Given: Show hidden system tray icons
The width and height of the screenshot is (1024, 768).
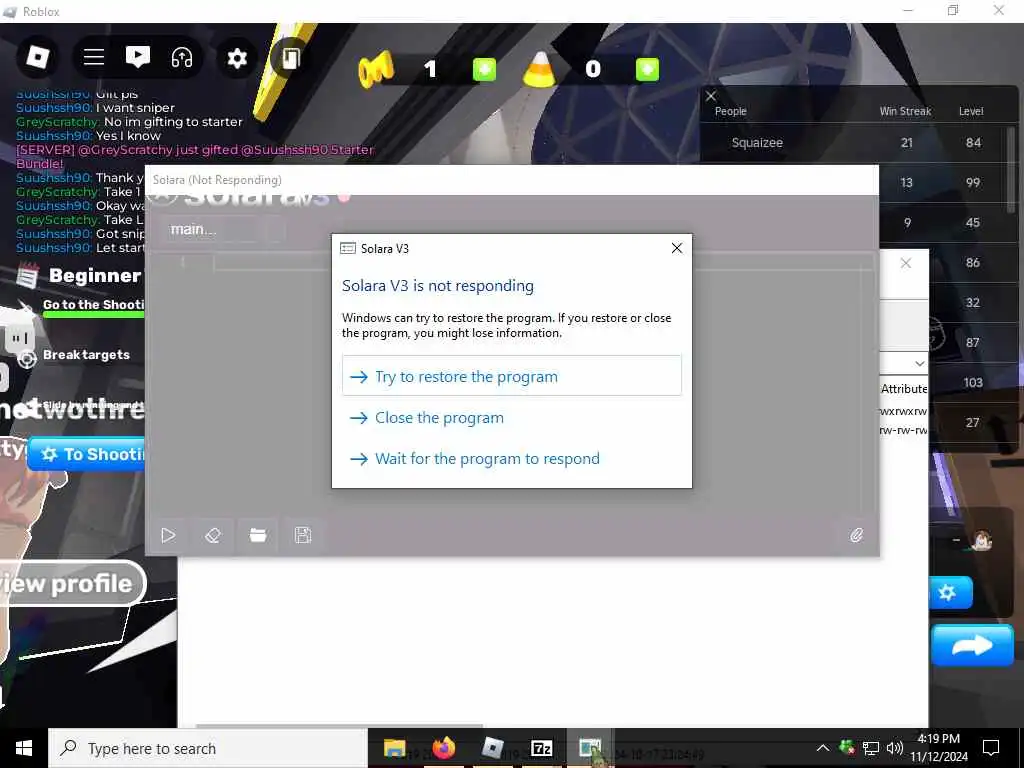Looking at the screenshot, I should [x=823, y=748].
